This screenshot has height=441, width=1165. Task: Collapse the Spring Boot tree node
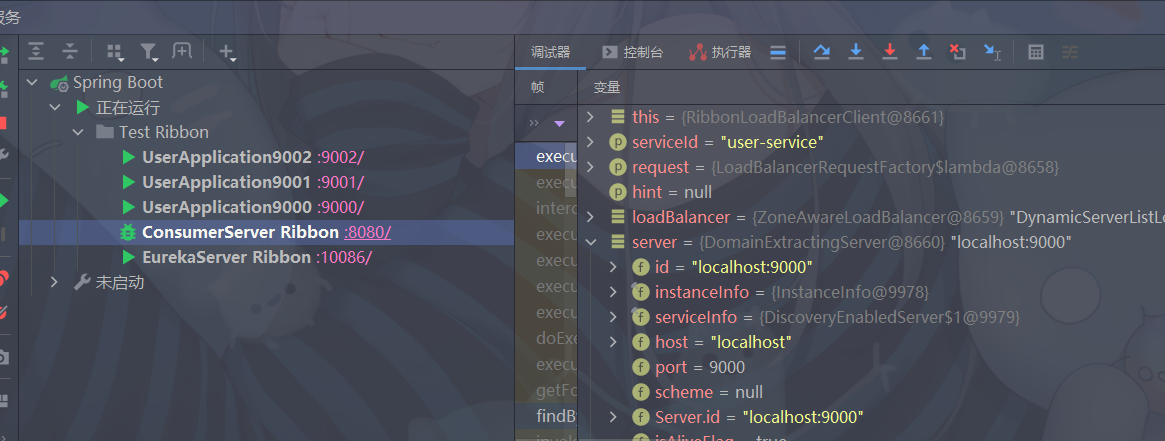pyautogui.click(x=32, y=82)
